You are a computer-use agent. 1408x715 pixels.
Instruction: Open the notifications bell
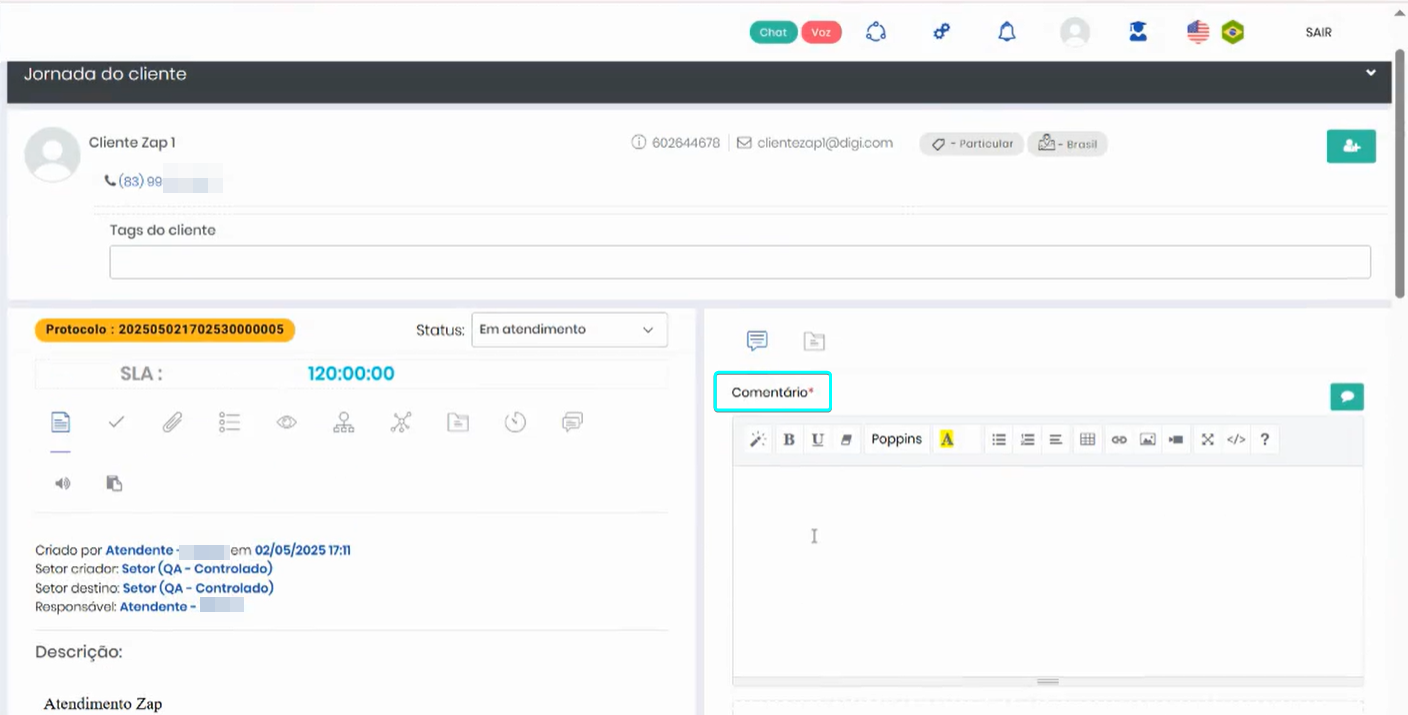tap(1007, 32)
